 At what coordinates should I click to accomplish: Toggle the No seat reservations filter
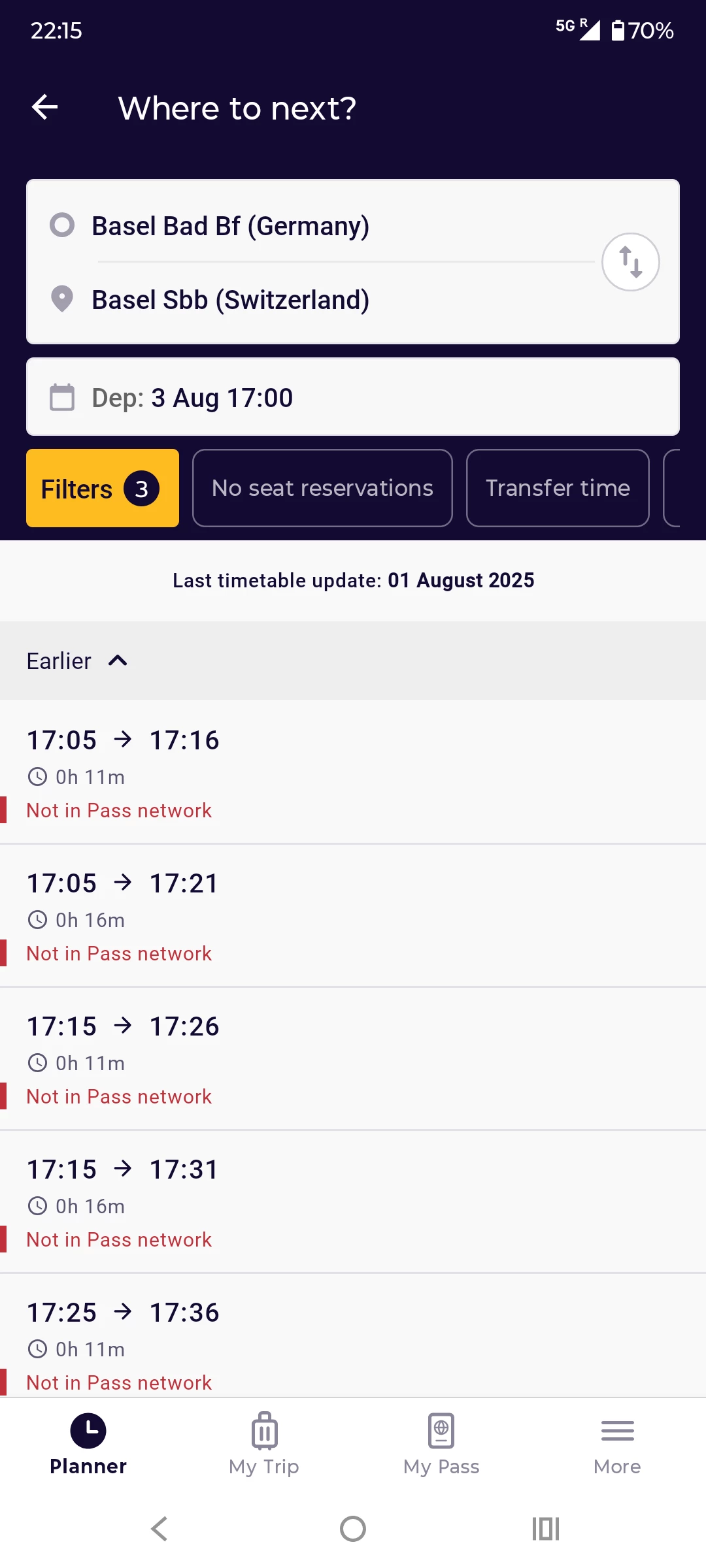point(322,488)
